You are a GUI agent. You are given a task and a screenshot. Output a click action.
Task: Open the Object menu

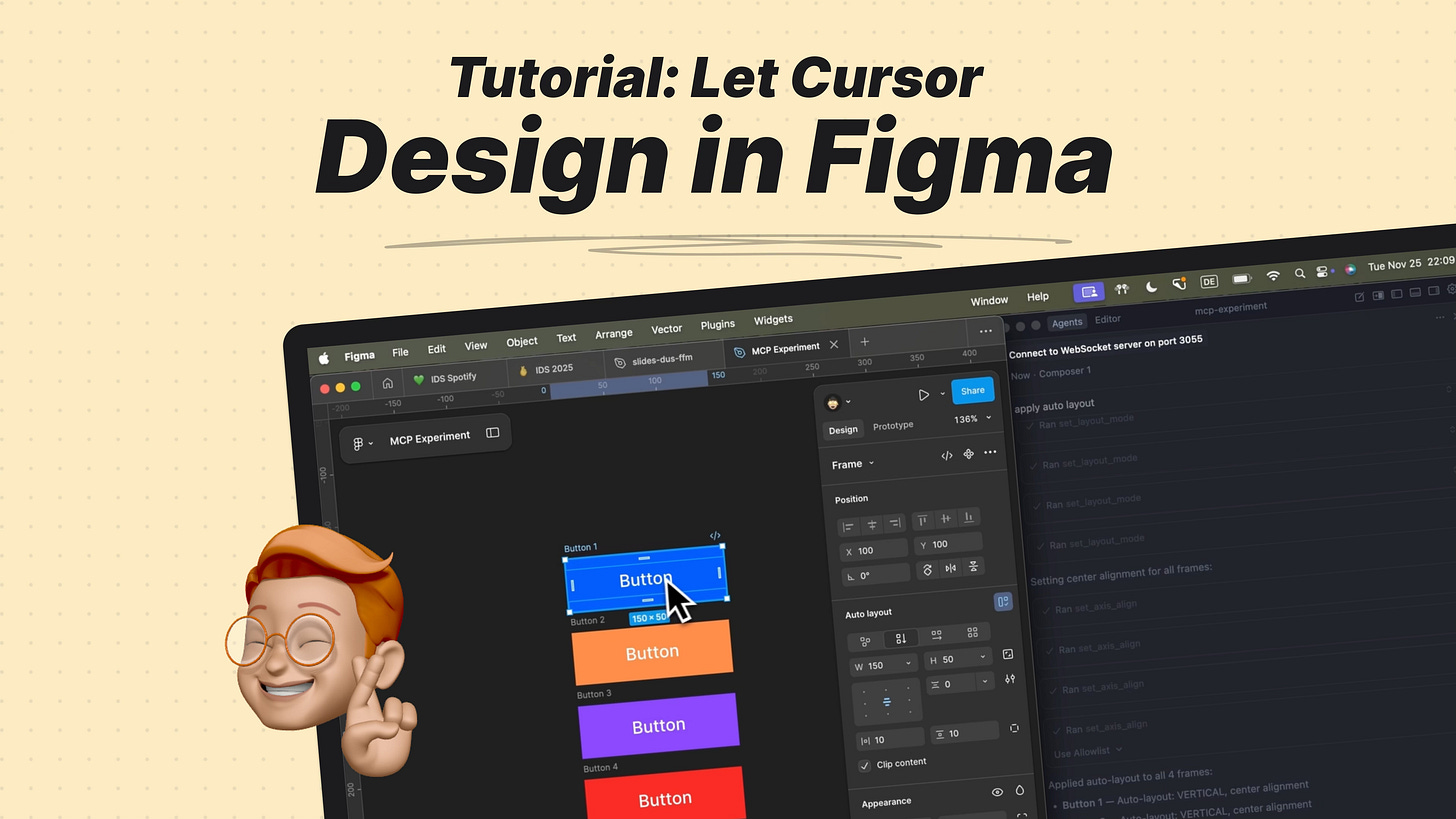(522, 341)
